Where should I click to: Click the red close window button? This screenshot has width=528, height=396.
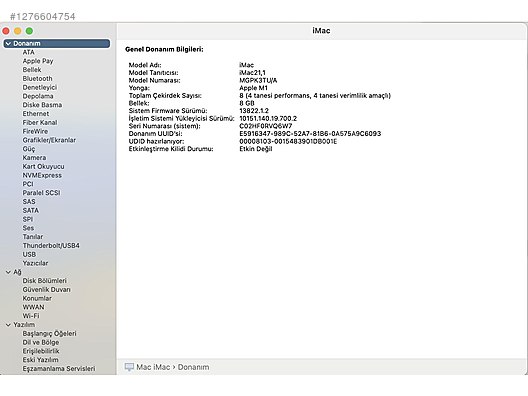(x=6, y=31)
